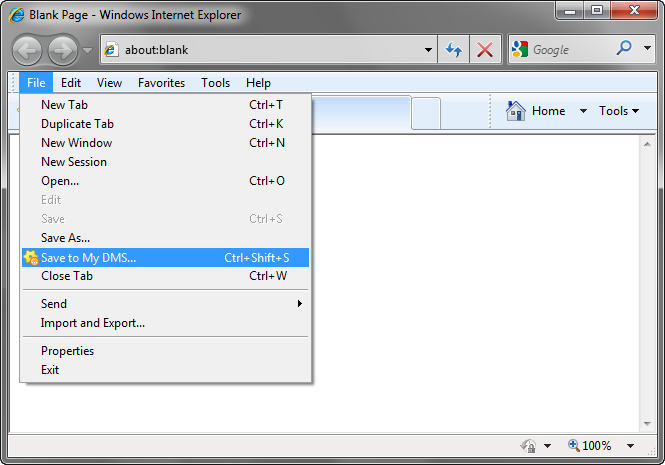Choose Save As... menu entry
Image resolution: width=665 pixels, height=465 pixels.
(165, 238)
